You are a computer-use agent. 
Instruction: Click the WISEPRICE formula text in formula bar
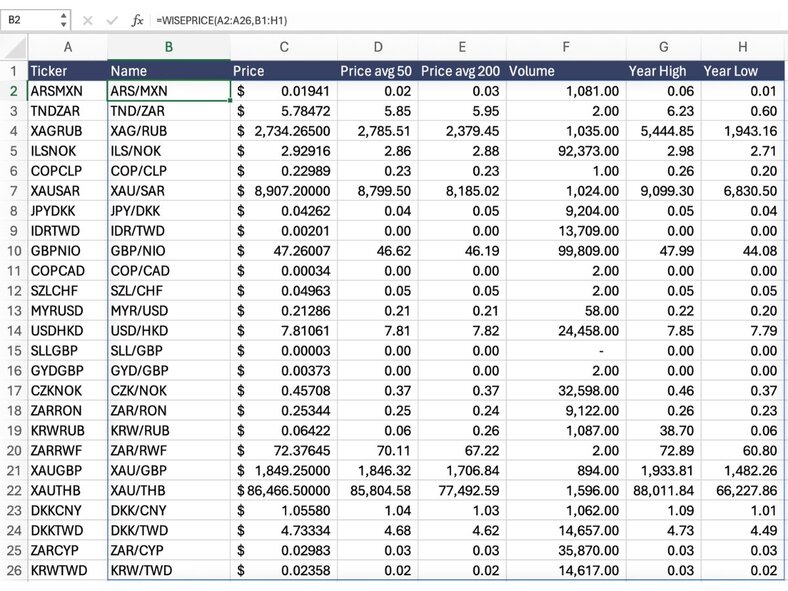tap(217, 19)
